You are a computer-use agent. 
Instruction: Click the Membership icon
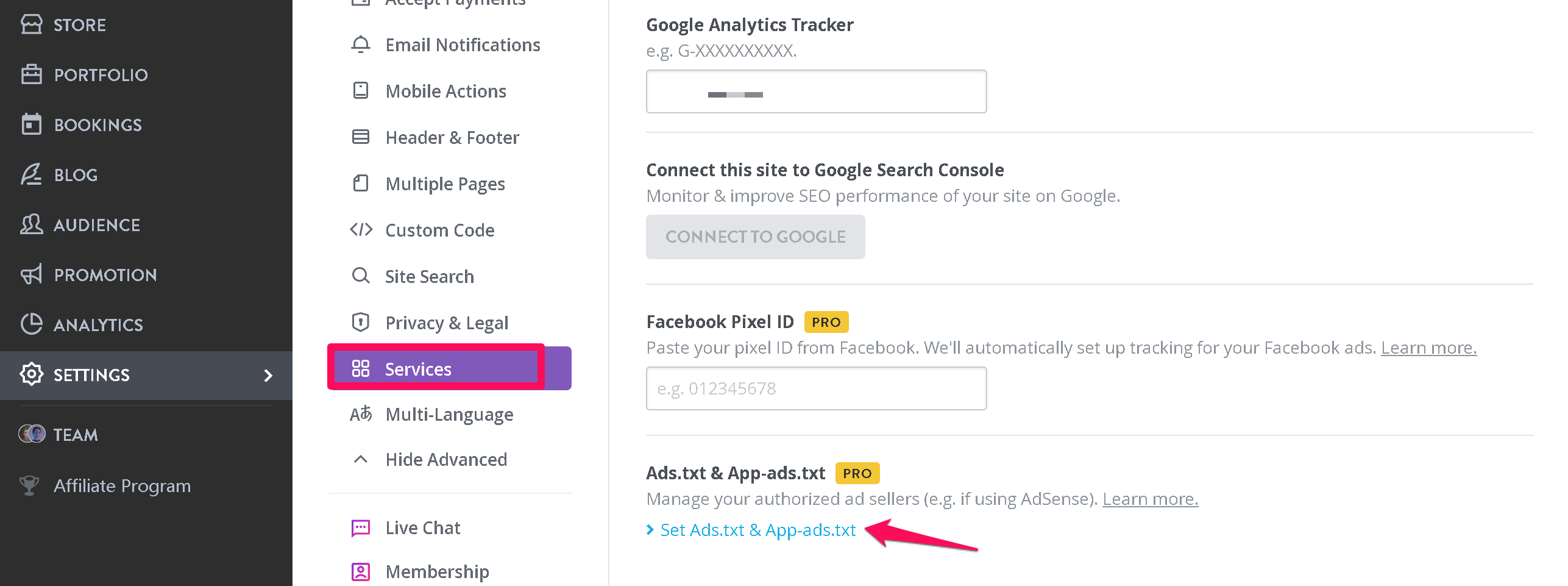tap(361, 571)
